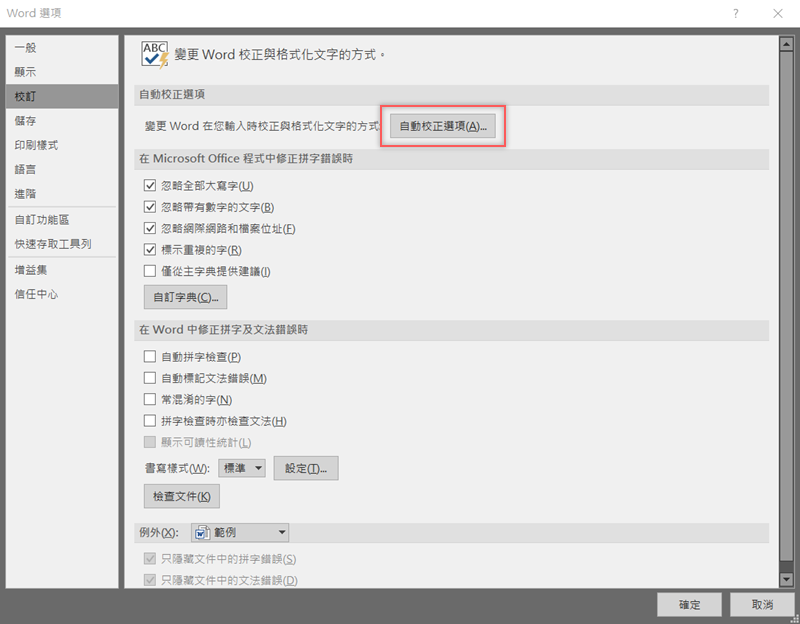Open the 書寫樣式 標準 dropdown
This screenshot has width=800, height=624.
point(242,468)
